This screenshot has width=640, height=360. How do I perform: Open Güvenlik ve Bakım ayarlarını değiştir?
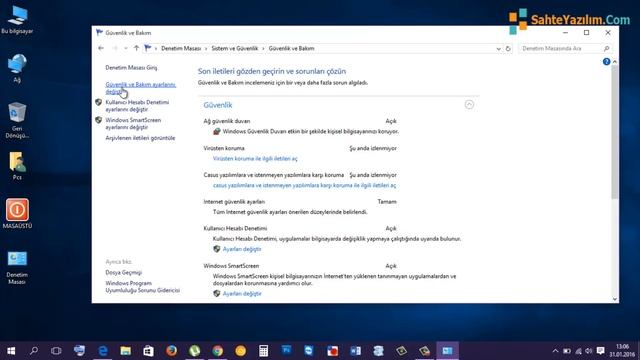tap(140, 88)
